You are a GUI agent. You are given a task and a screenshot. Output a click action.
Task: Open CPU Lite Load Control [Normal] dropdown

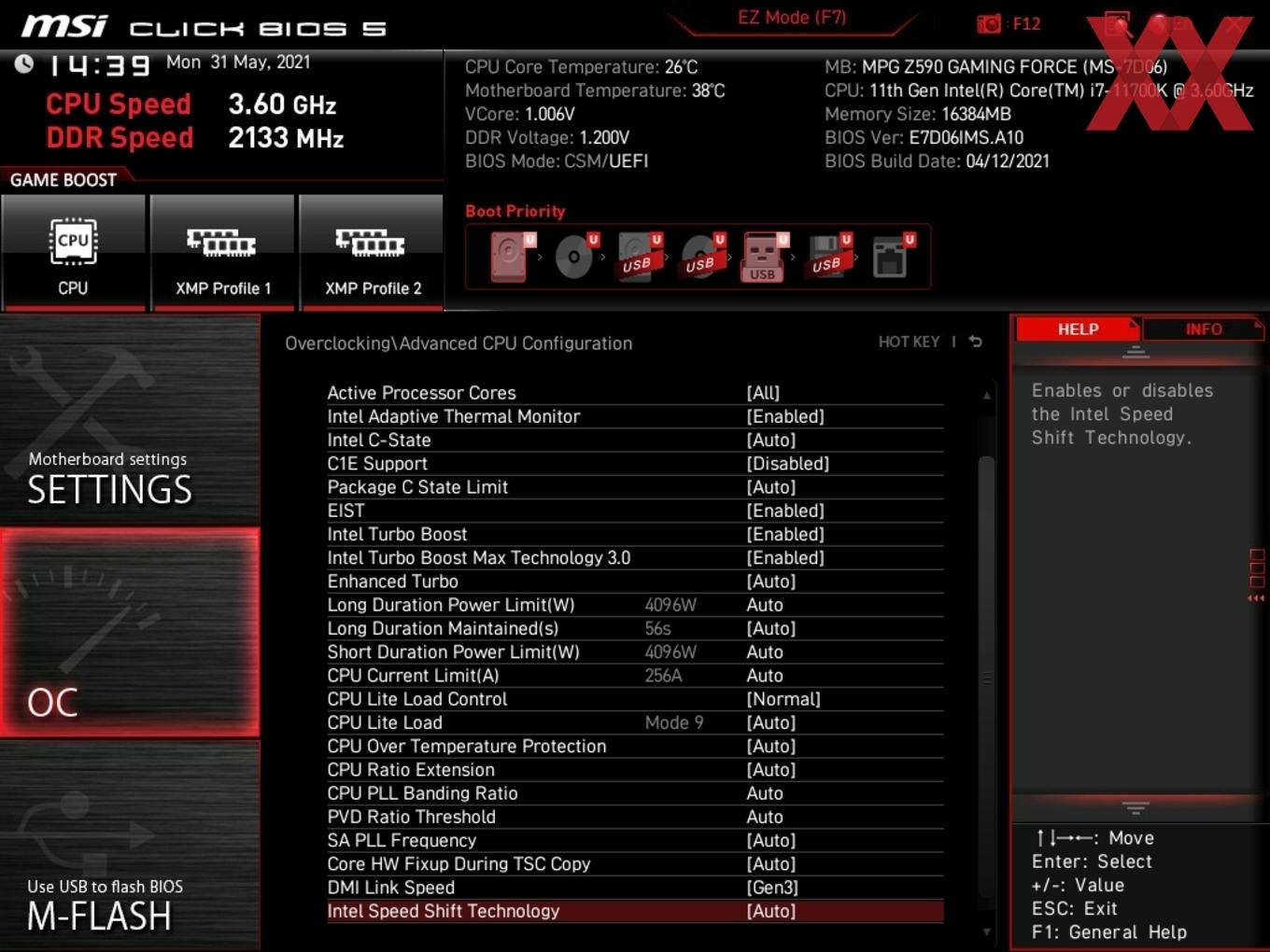[783, 699]
